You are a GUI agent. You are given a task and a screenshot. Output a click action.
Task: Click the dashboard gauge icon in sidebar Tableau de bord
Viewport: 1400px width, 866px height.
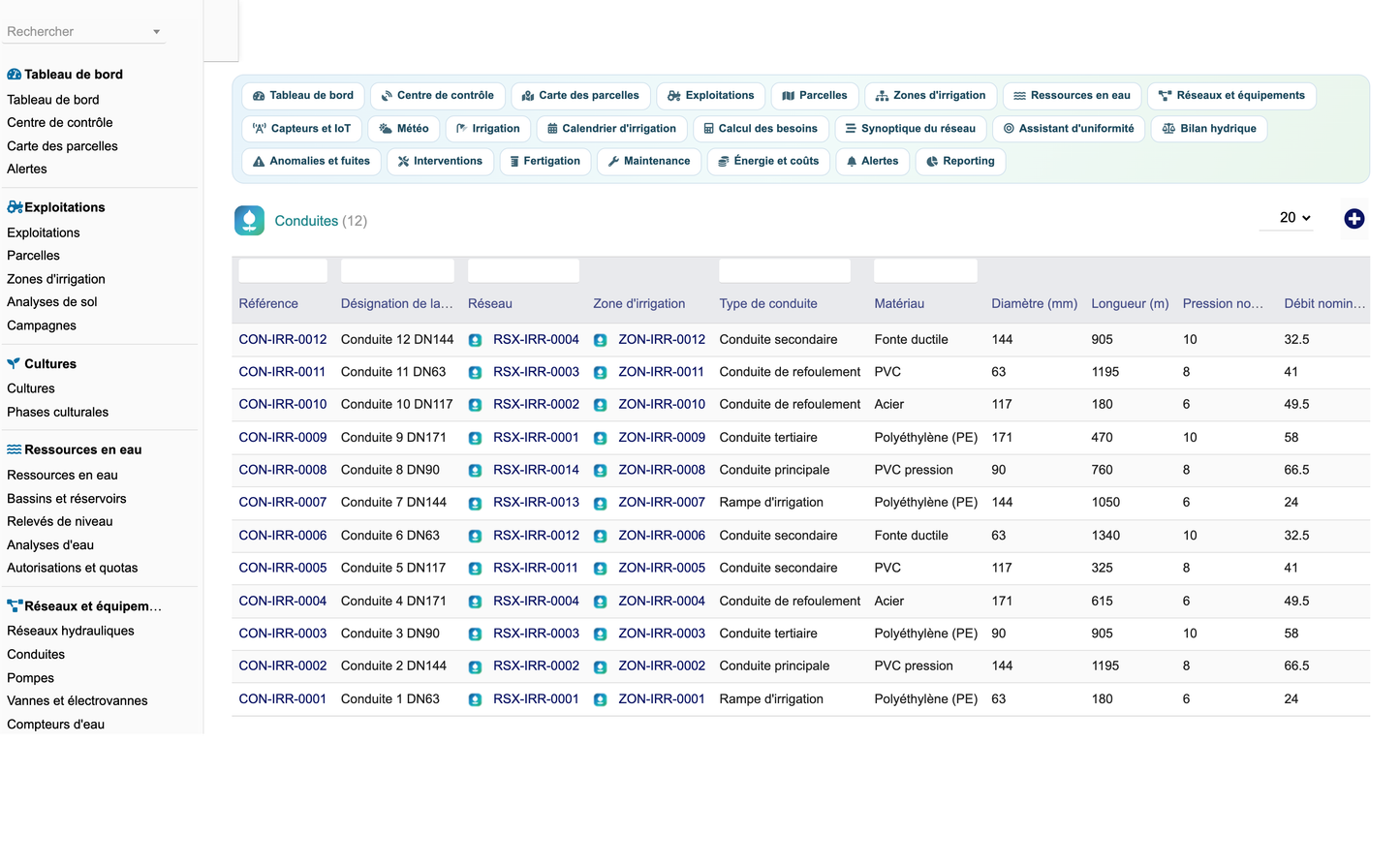pos(15,75)
